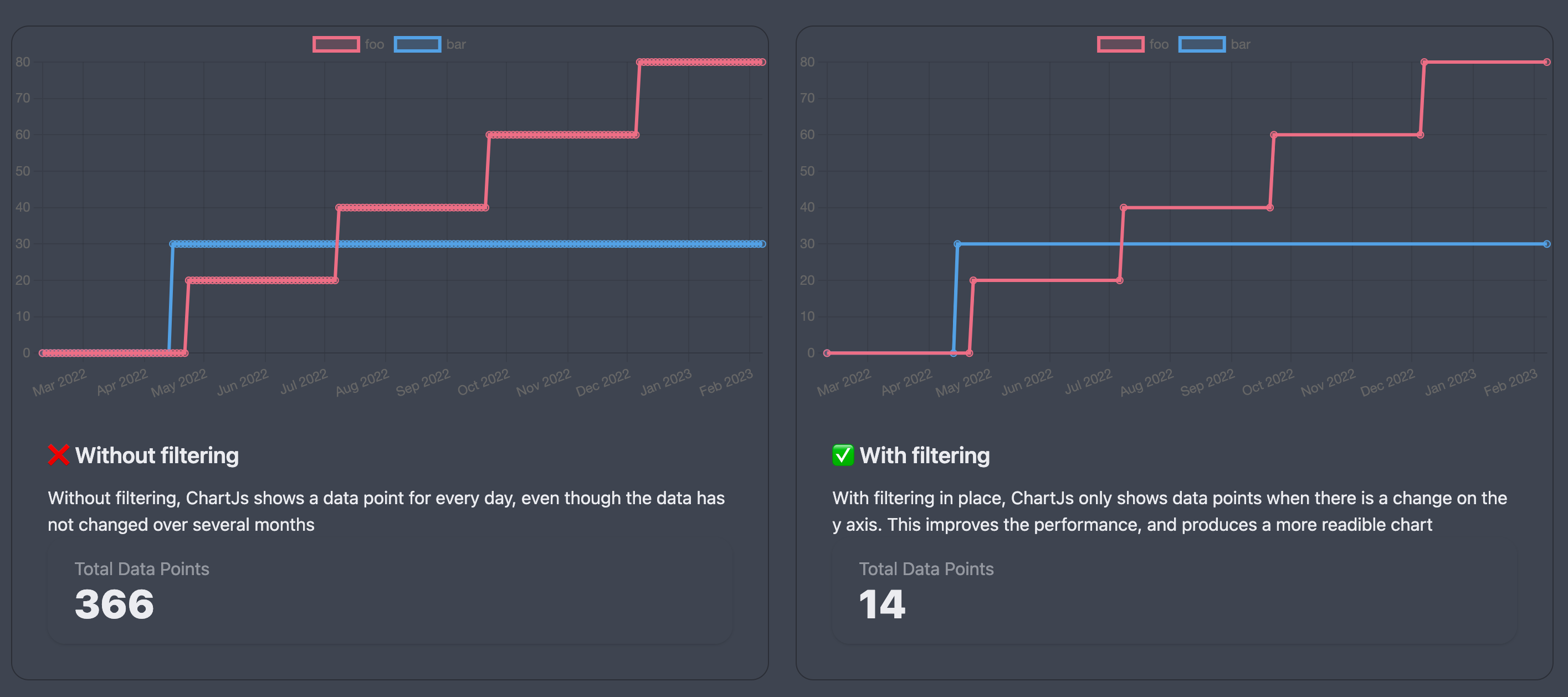Click the first foo data point at 0 in the filtered chart
This screenshot has width=1568, height=697.
[x=827, y=353]
